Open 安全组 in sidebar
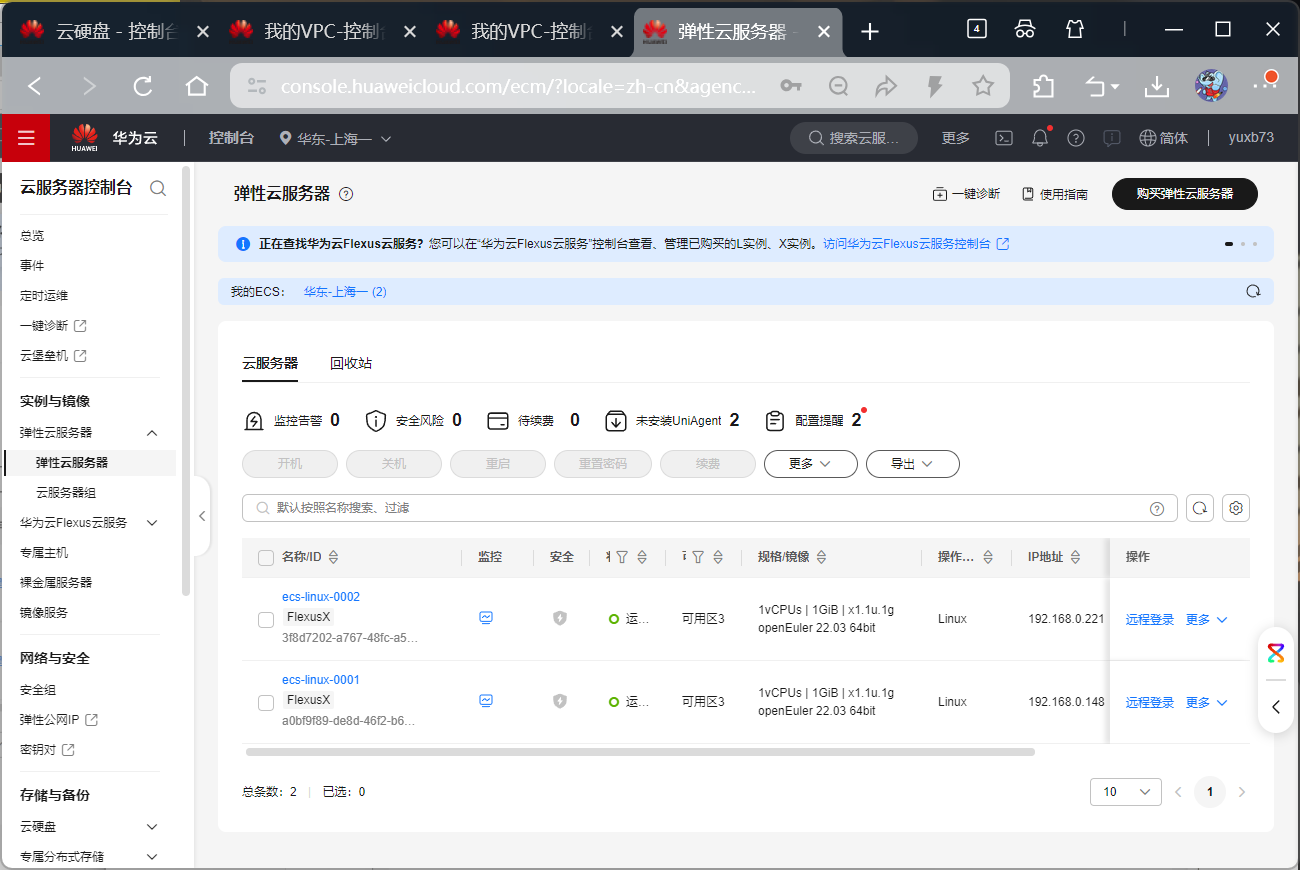This screenshot has height=870, width=1300. coord(38,690)
